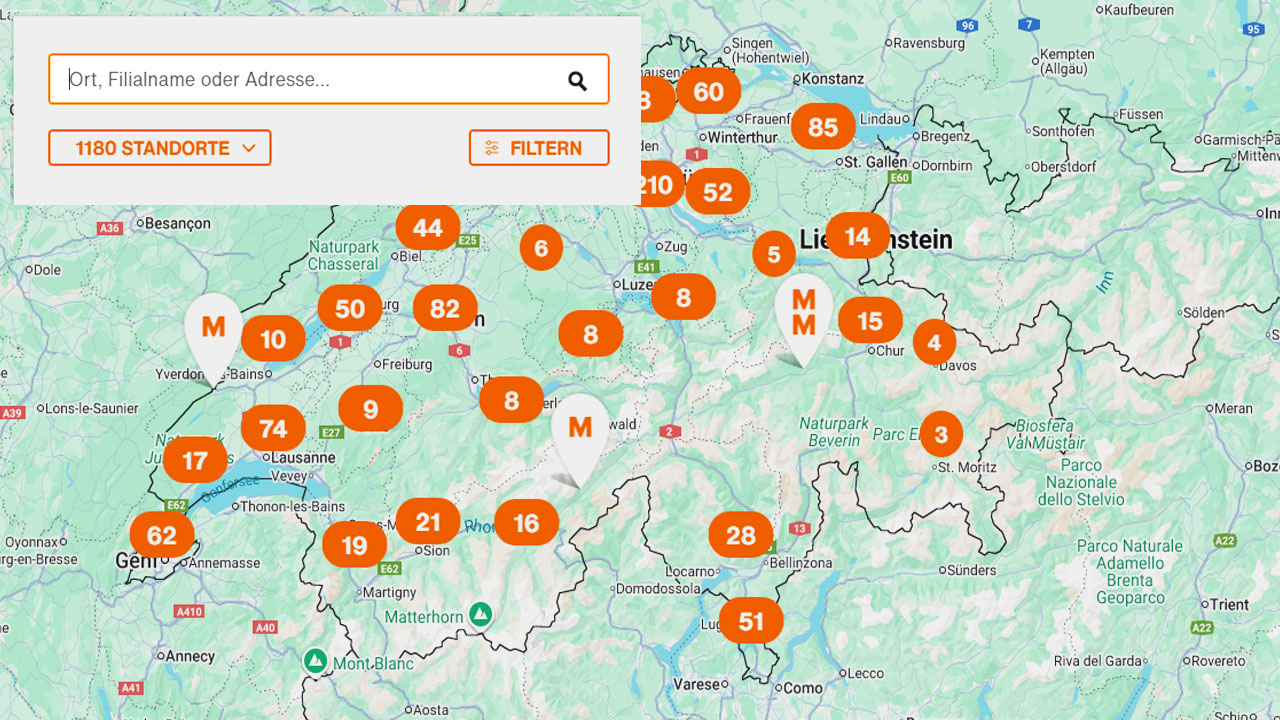Click the Como city label
The width and height of the screenshot is (1280, 720).
click(x=803, y=688)
